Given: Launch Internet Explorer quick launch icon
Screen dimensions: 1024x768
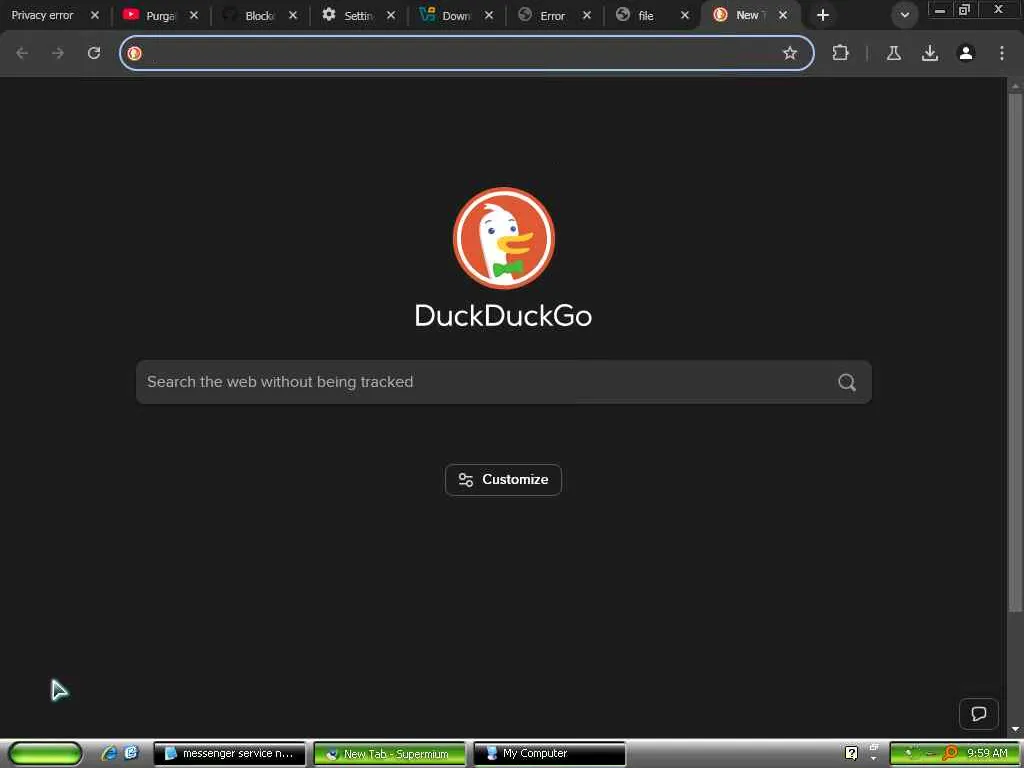Looking at the screenshot, I should [109, 753].
